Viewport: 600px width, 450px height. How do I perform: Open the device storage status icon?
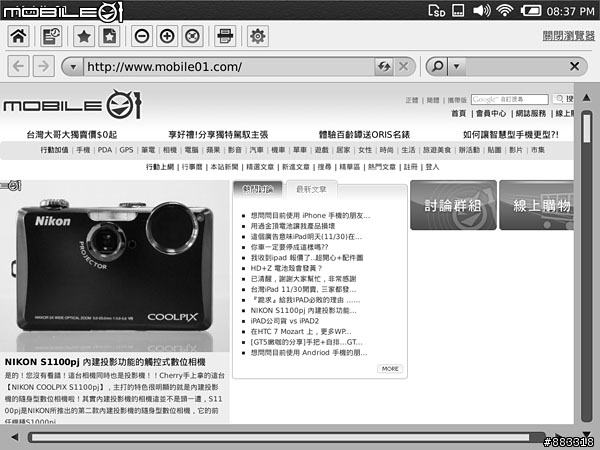(458, 10)
